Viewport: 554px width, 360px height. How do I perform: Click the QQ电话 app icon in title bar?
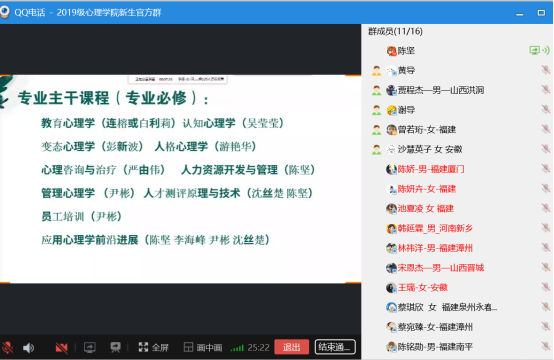(x=5, y=12)
